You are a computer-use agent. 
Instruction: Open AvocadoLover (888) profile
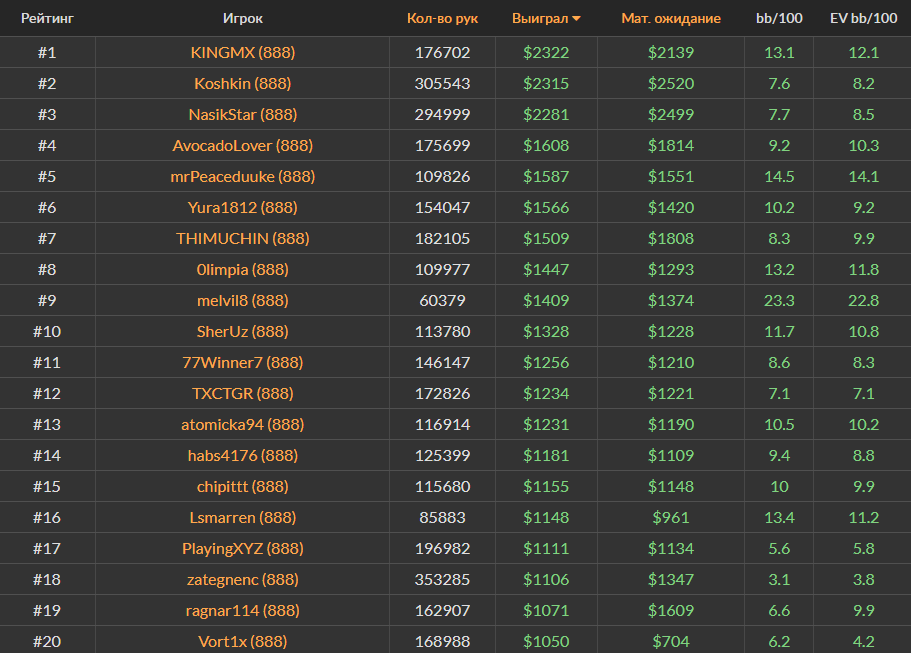(x=243, y=145)
